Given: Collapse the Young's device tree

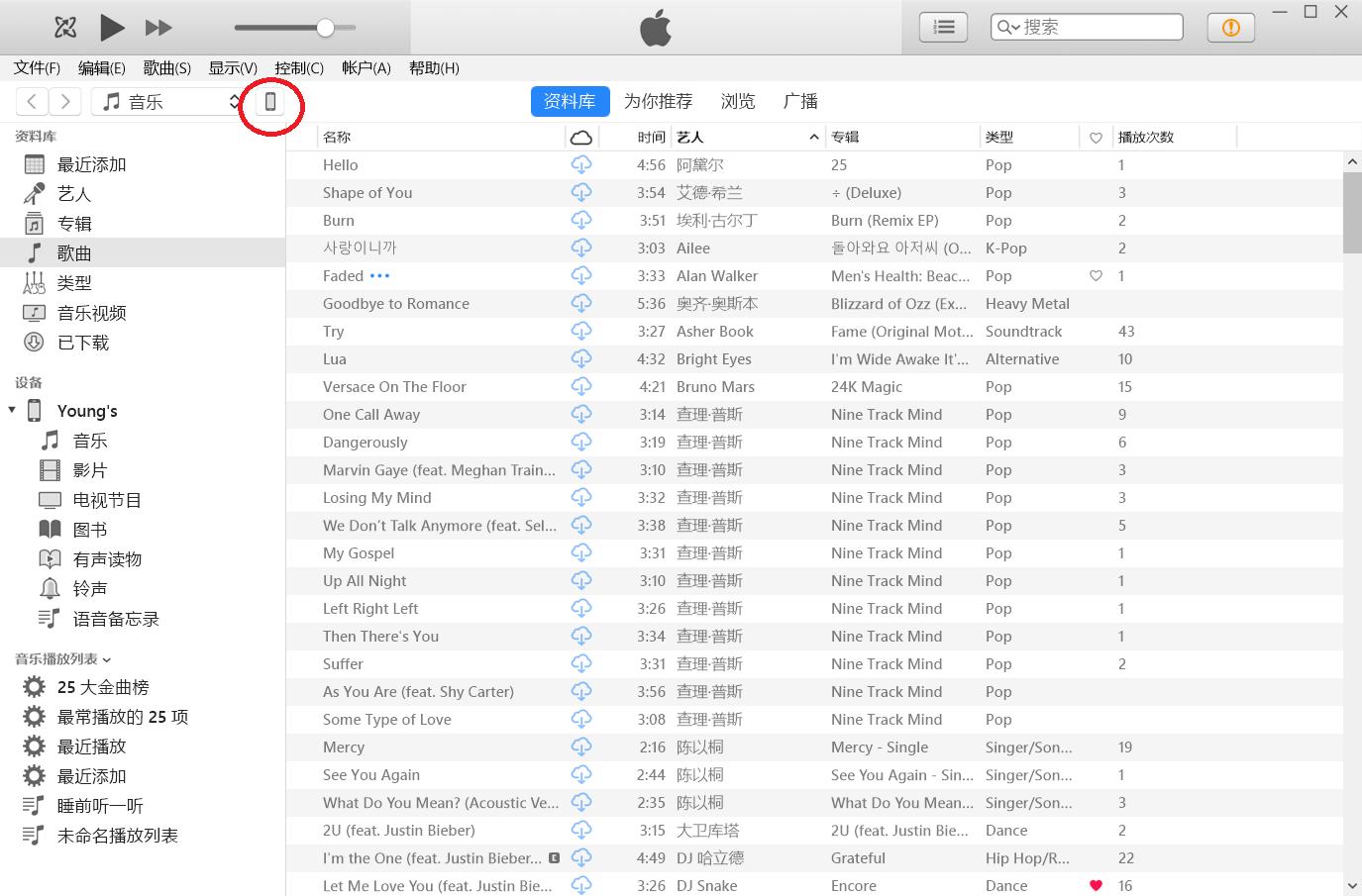Looking at the screenshot, I should (x=12, y=410).
